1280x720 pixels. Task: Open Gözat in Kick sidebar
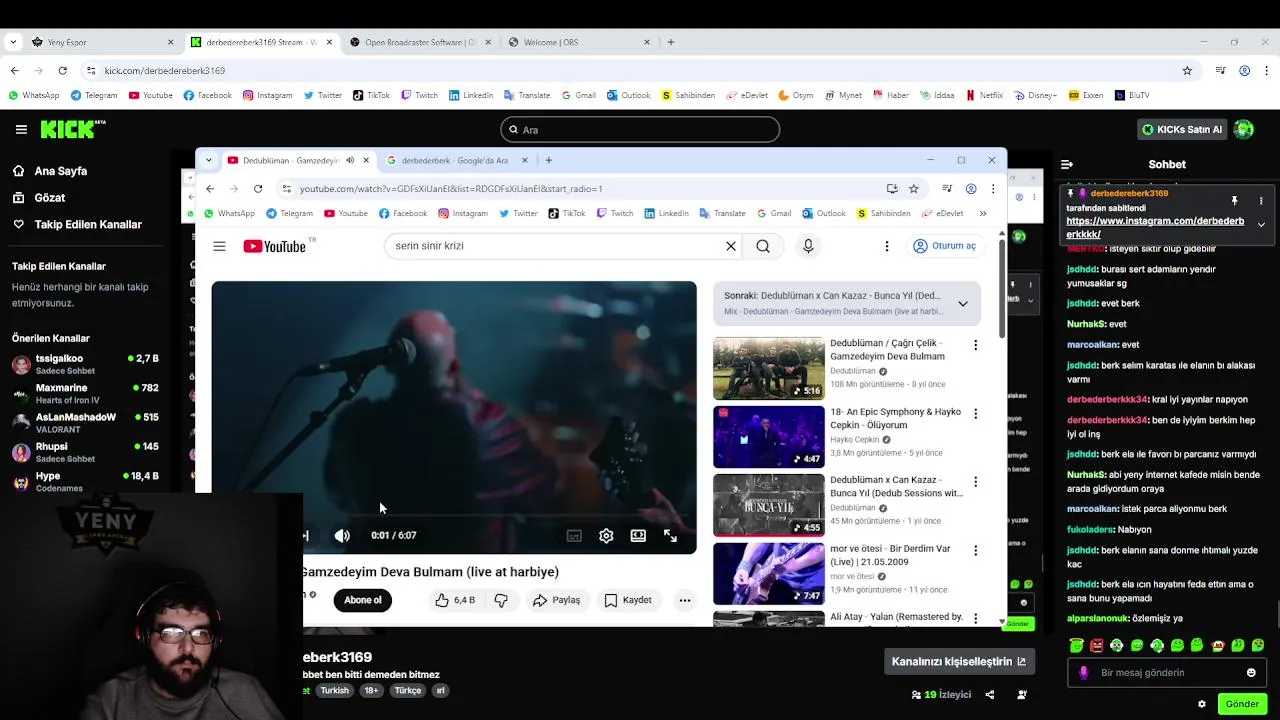49,198
